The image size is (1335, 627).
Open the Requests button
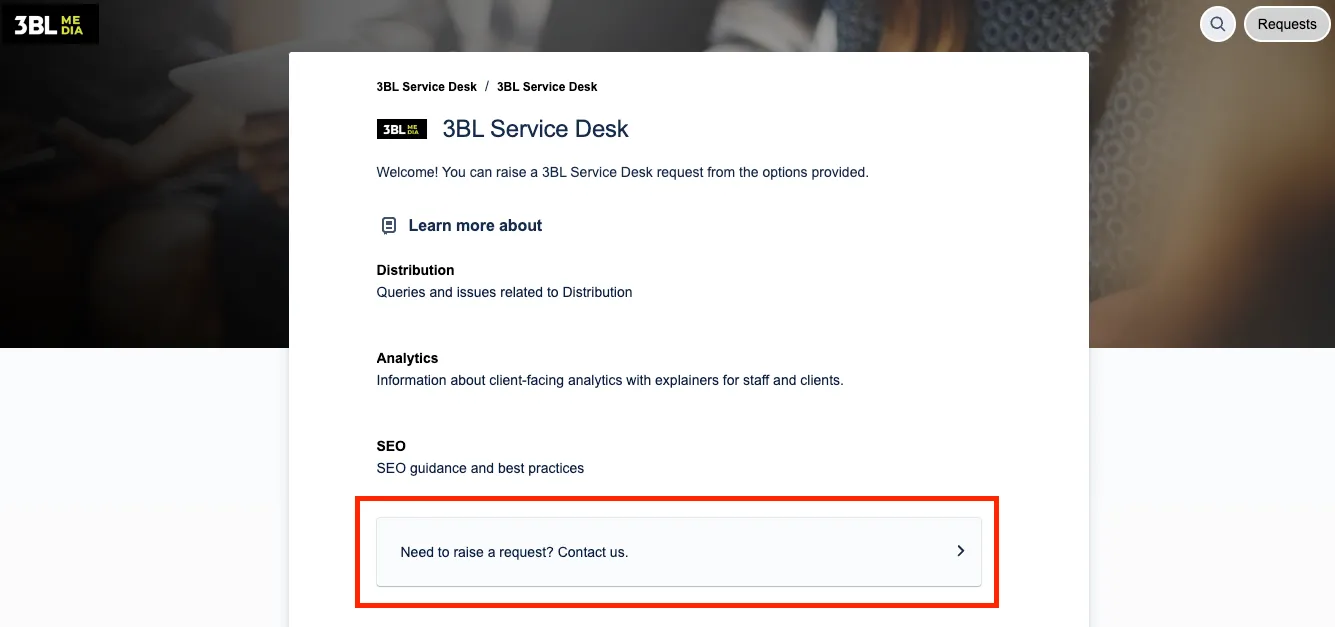pos(1287,24)
